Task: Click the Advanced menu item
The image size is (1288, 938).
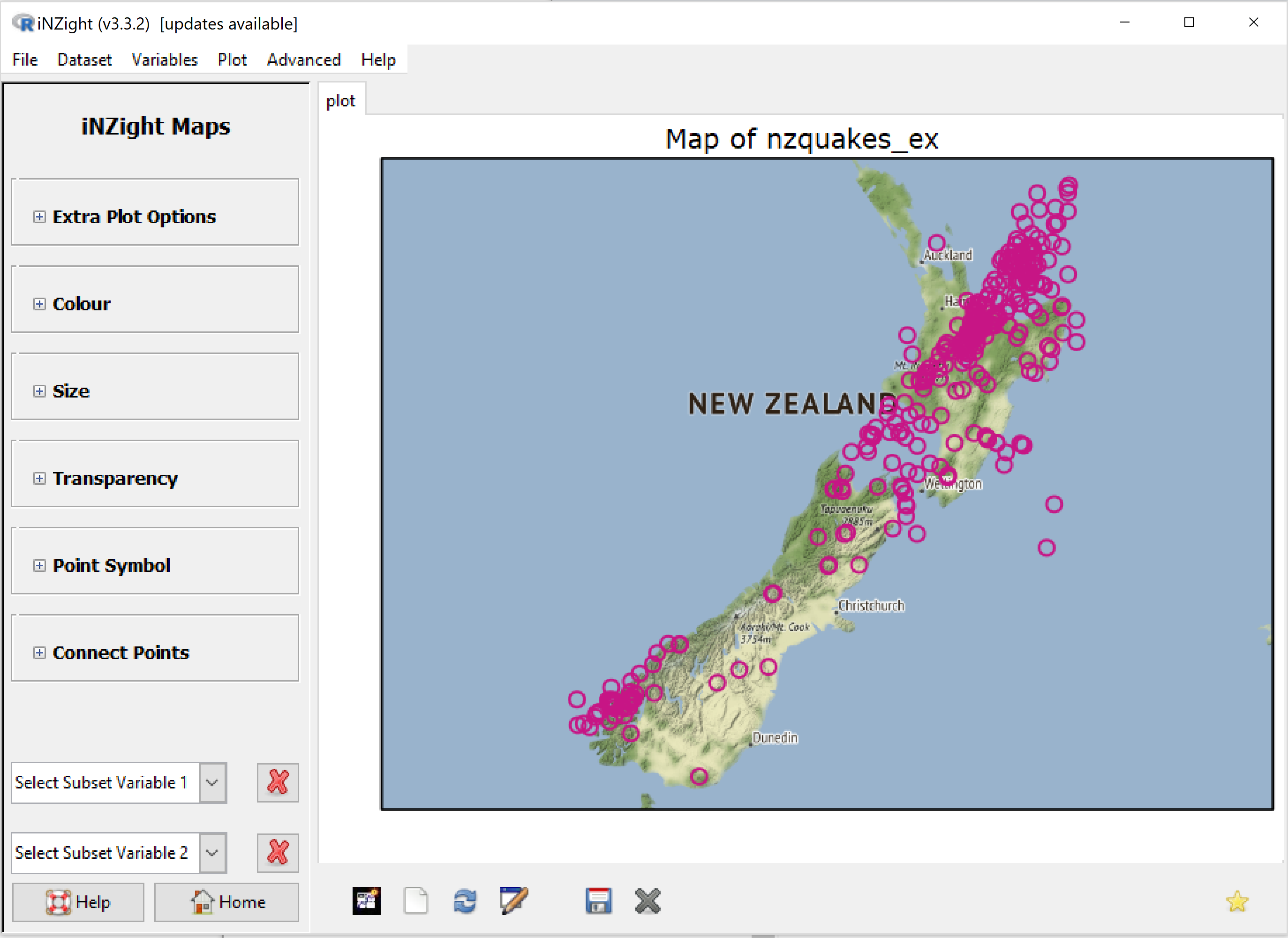Action: point(302,60)
